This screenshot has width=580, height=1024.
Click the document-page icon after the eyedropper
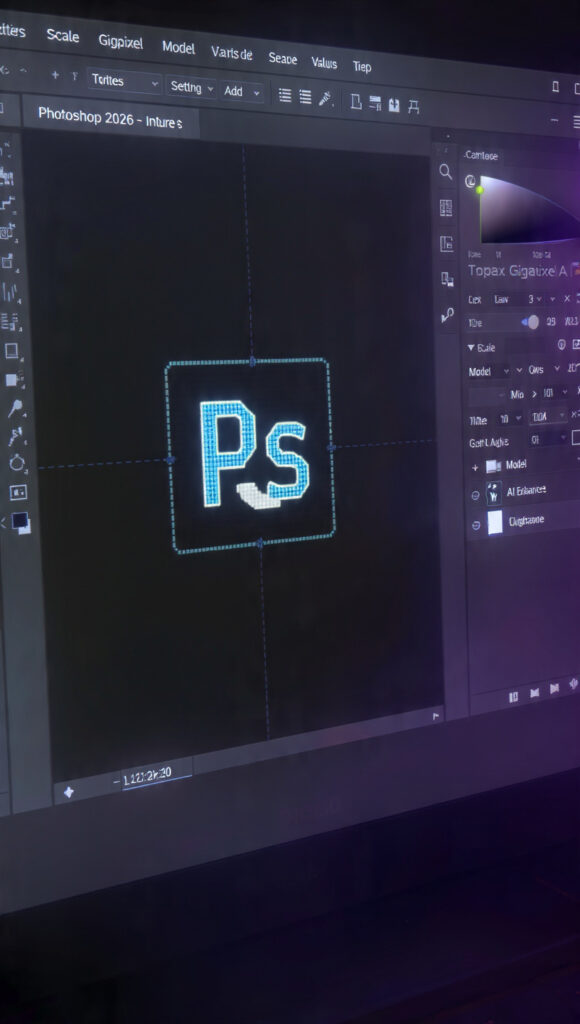coord(355,102)
